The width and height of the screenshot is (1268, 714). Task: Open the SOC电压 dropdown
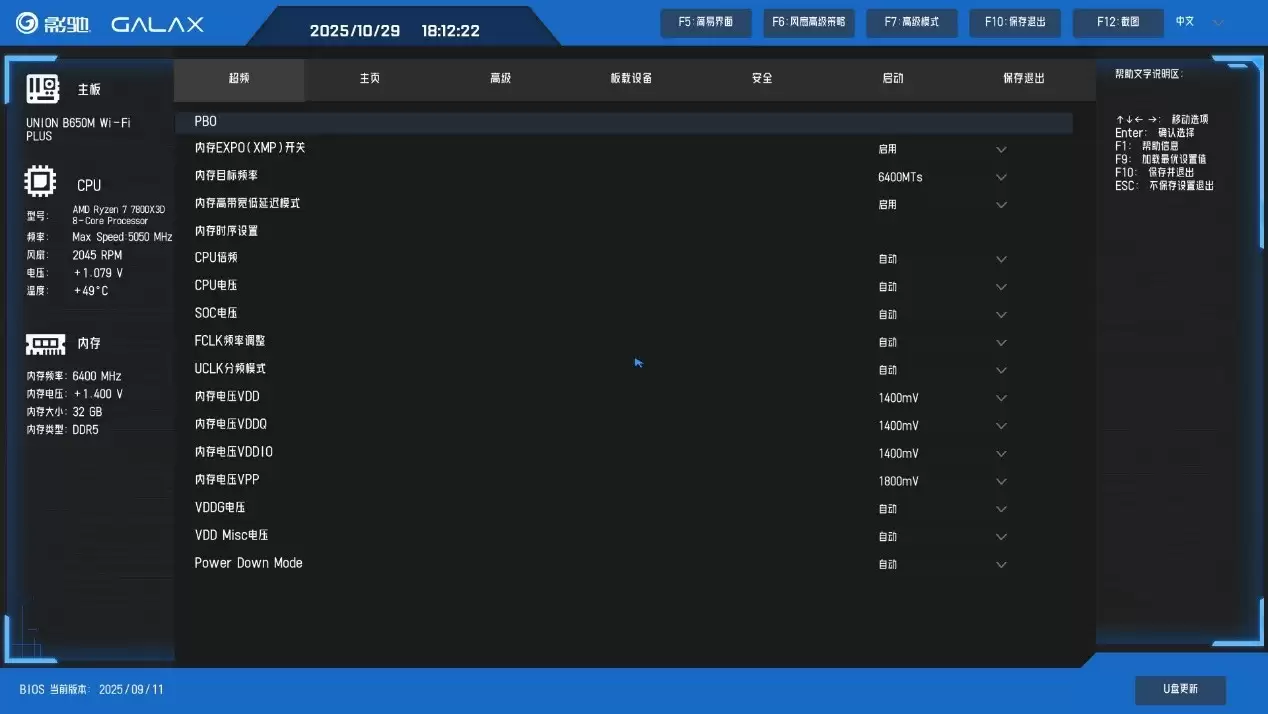(x=1000, y=313)
